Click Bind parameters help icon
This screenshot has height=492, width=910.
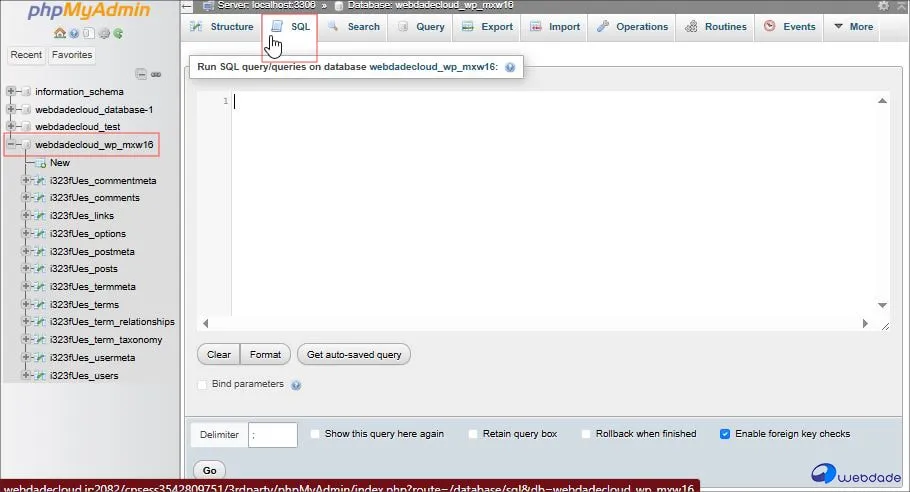coord(296,385)
